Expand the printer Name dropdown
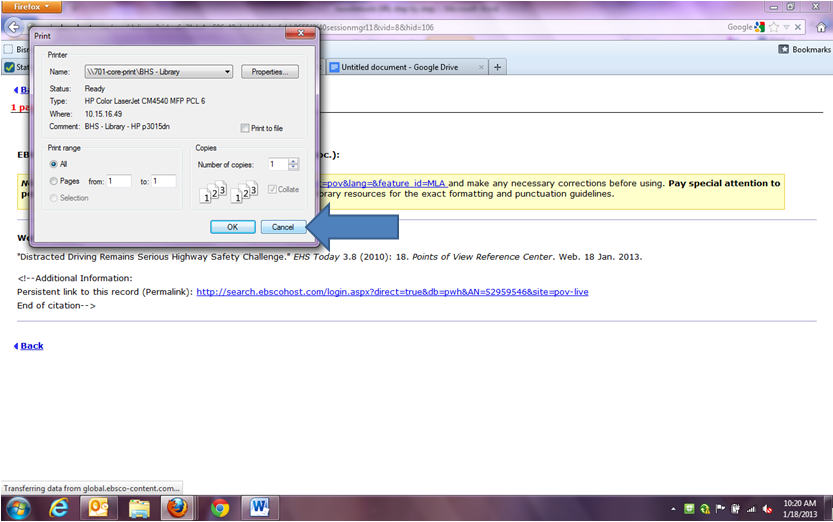Screen dimensions: 833x522 point(228,72)
